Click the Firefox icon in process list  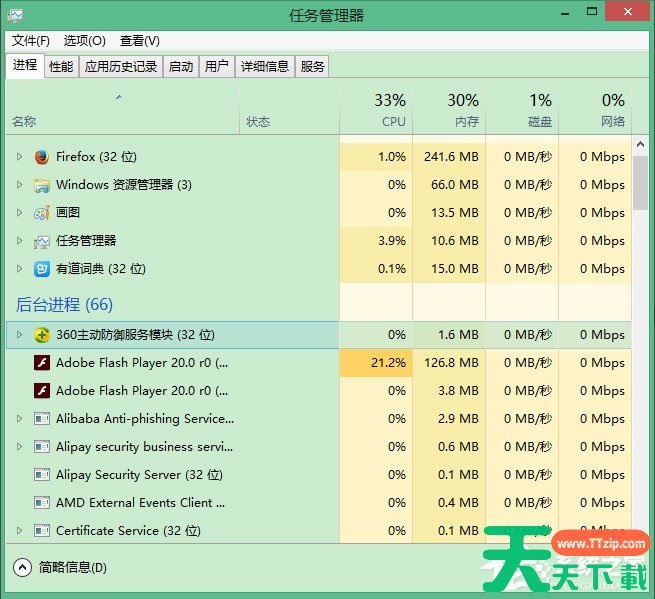(42, 157)
